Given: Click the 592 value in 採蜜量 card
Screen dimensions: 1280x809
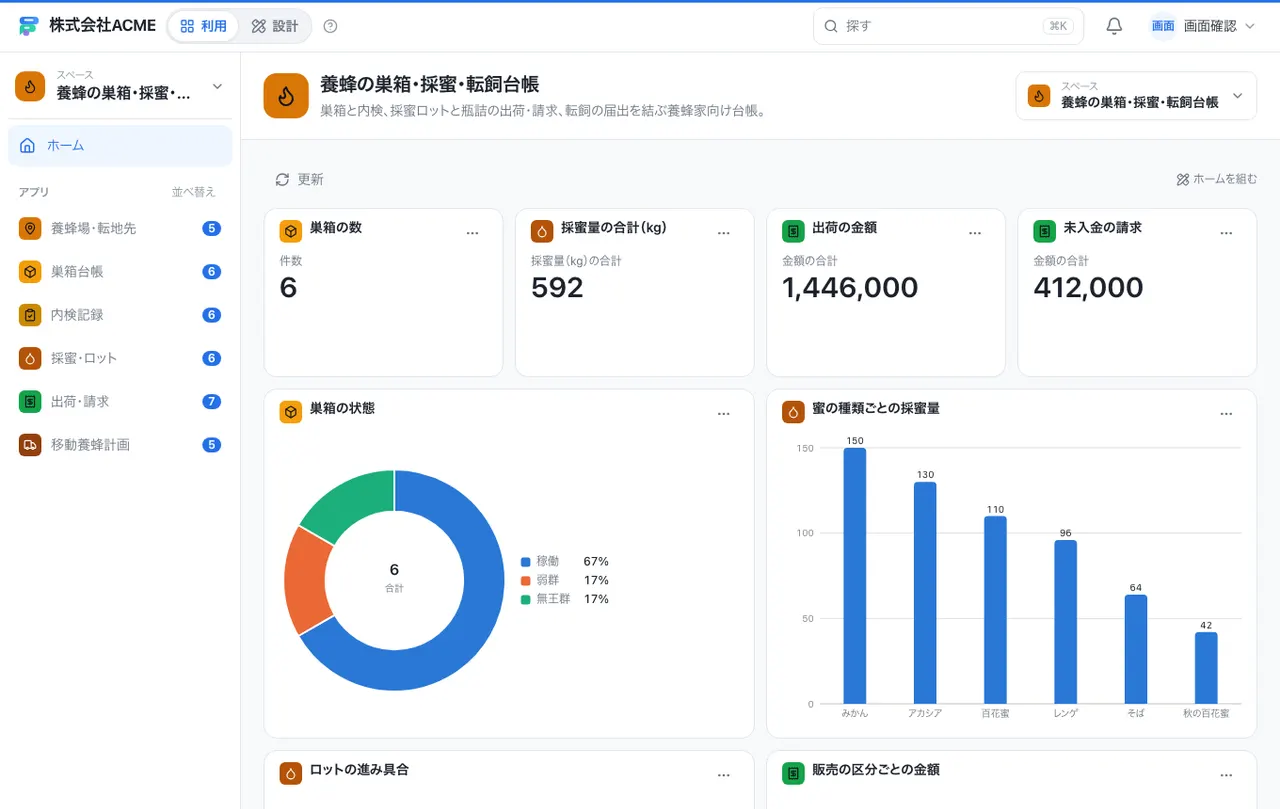Looking at the screenshot, I should click(557, 288).
